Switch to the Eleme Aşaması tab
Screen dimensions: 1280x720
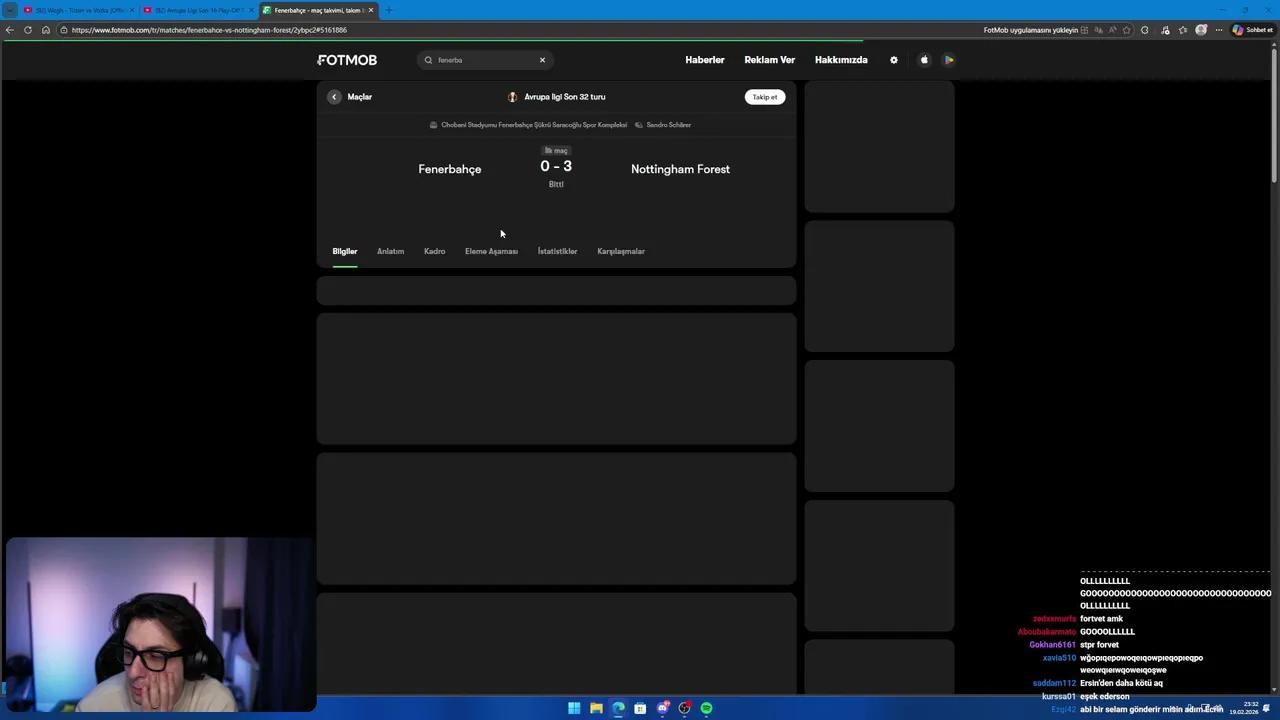coord(491,251)
